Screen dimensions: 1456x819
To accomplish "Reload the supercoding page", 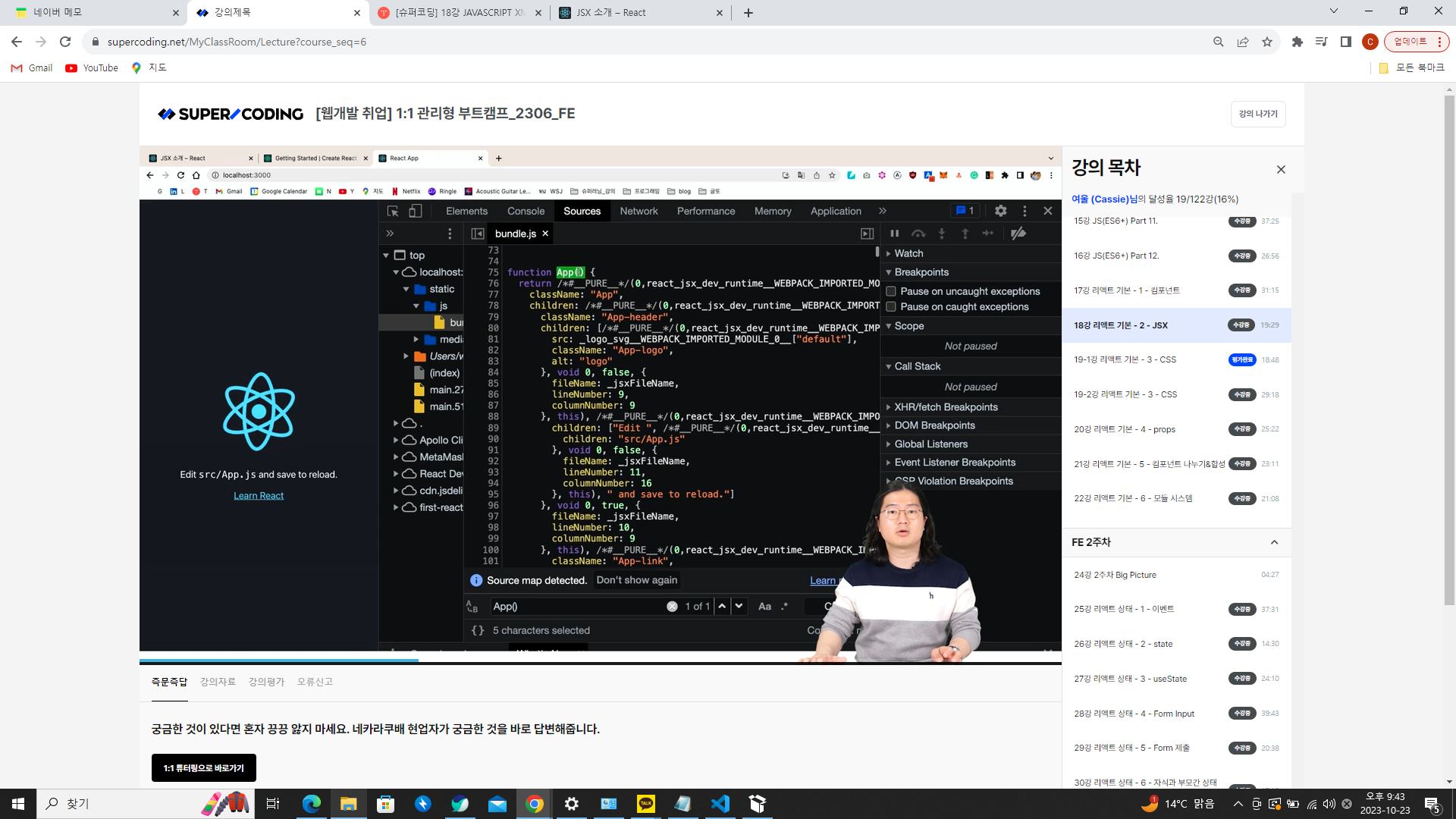I will 65,42.
